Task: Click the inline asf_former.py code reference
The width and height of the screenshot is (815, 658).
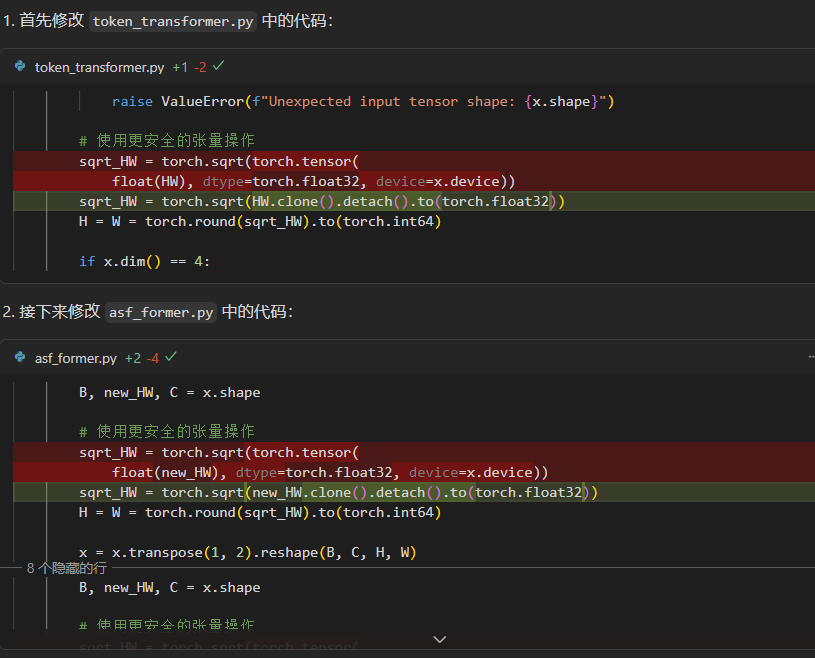Action: pos(161,312)
